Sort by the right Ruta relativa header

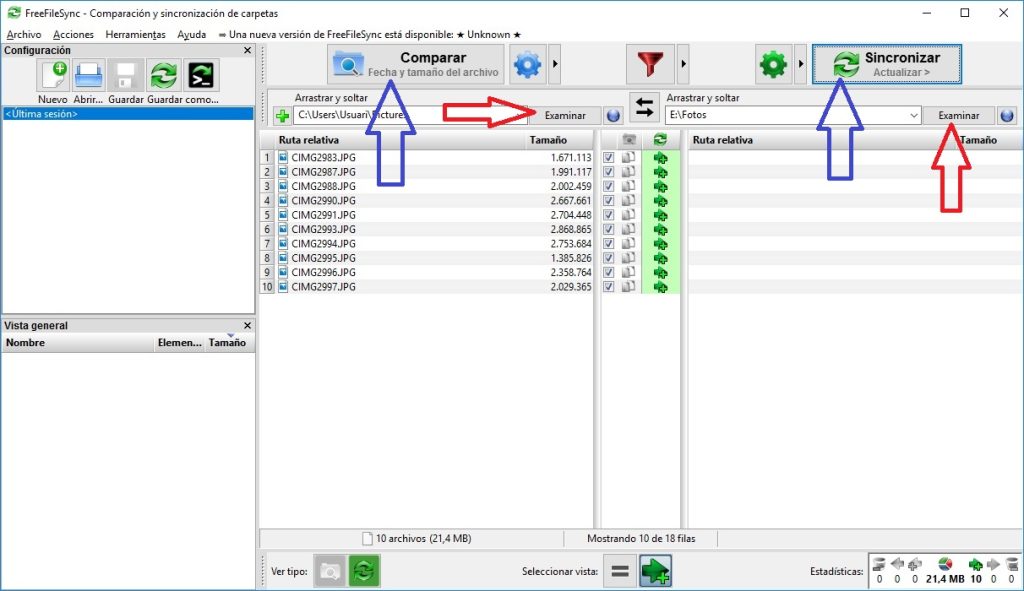(x=722, y=140)
